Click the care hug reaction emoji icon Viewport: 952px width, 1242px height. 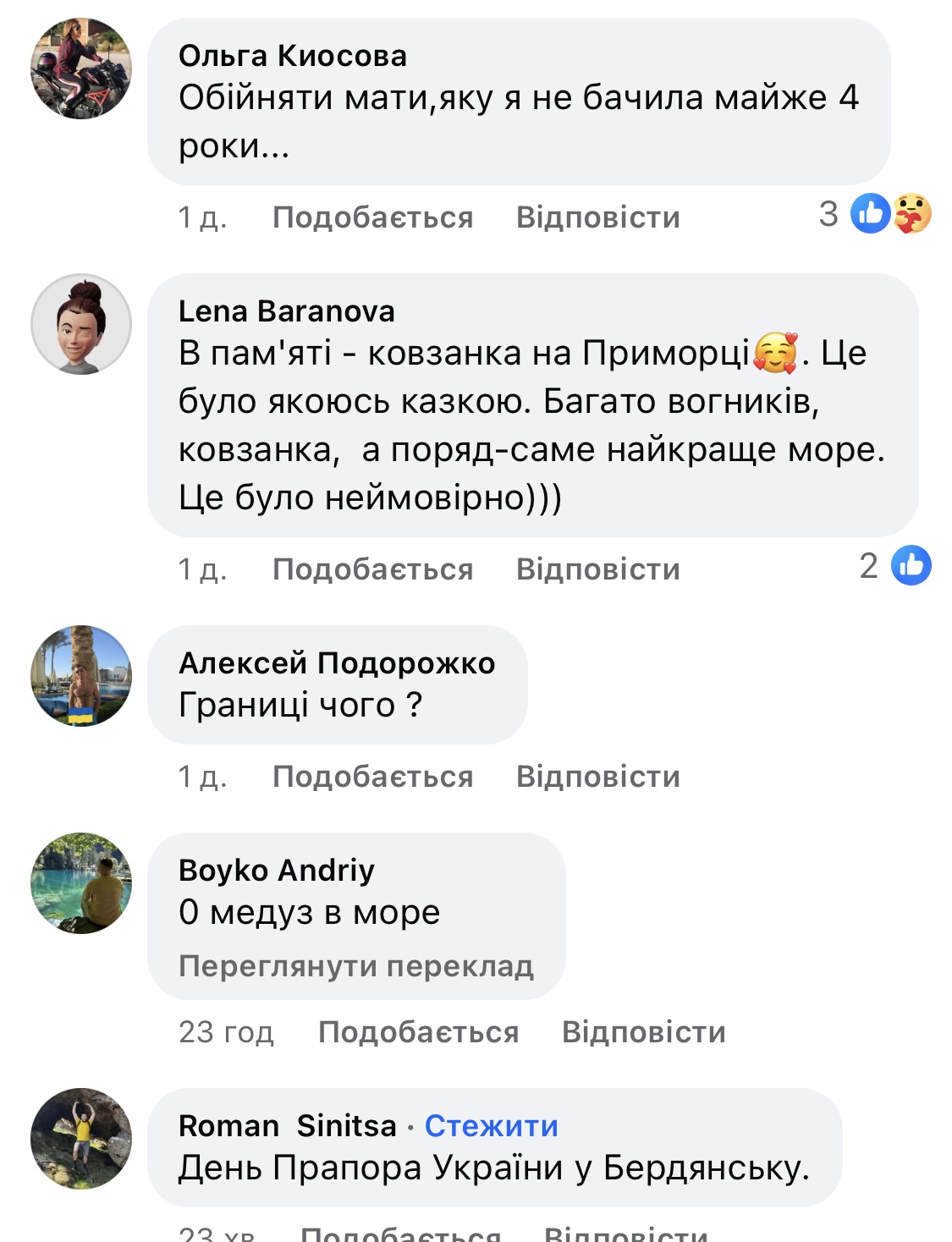(x=911, y=213)
